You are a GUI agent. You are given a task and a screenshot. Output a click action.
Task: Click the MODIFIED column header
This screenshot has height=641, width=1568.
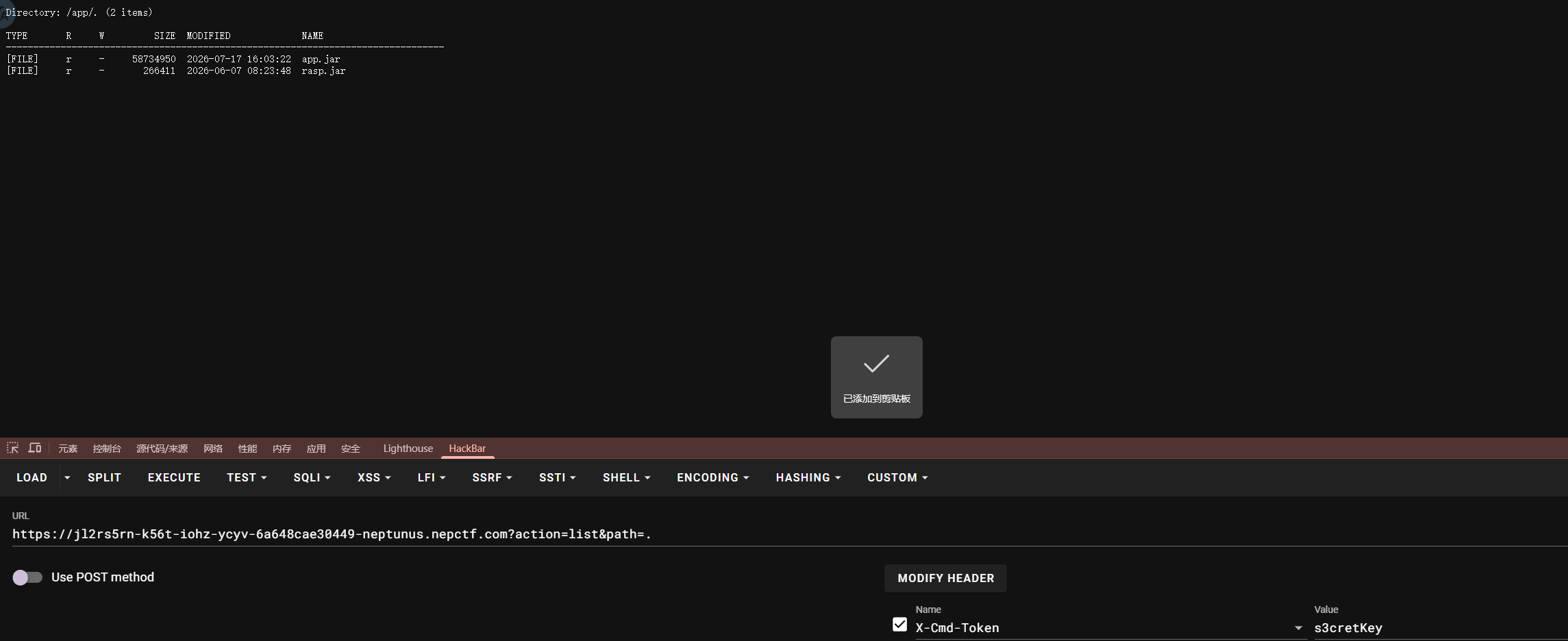pyautogui.click(x=208, y=36)
